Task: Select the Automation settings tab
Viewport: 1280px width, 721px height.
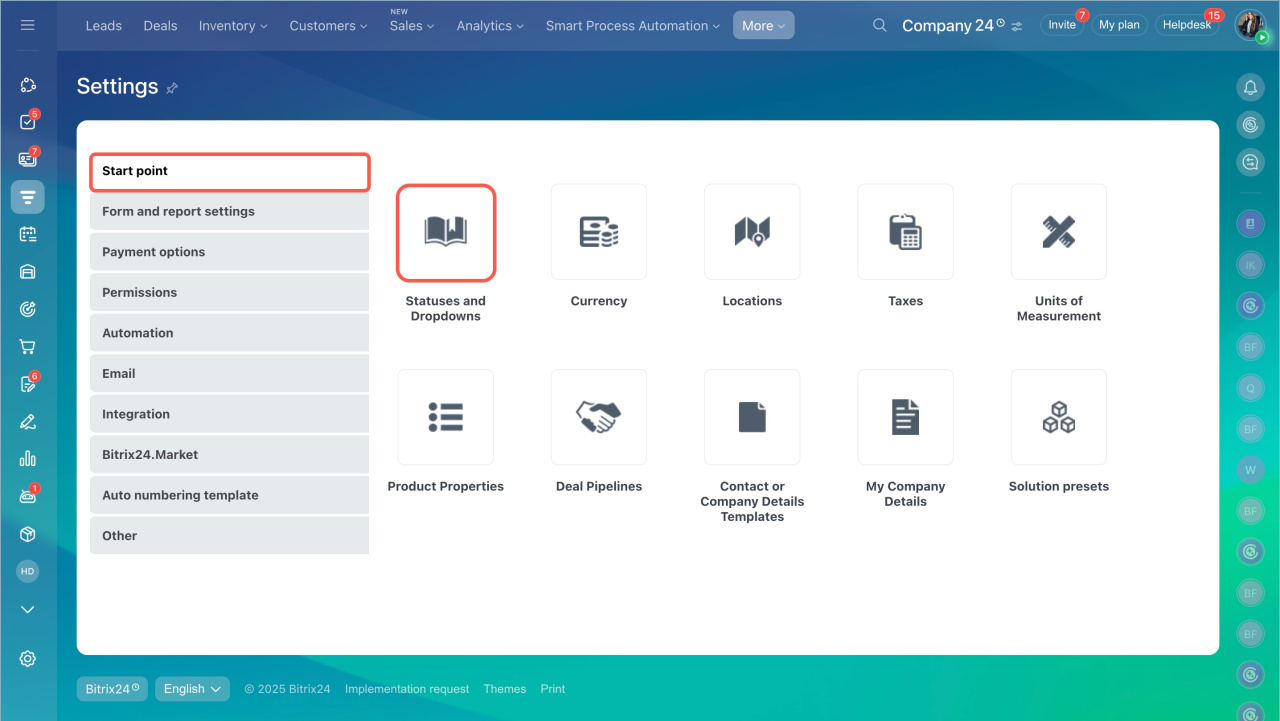Action: (229, 333)
